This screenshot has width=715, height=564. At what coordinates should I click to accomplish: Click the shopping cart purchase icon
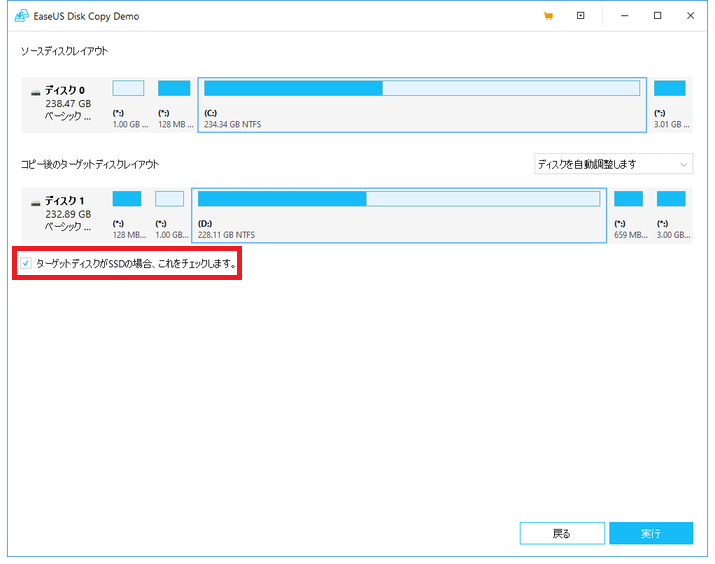(x=547, y=16)
